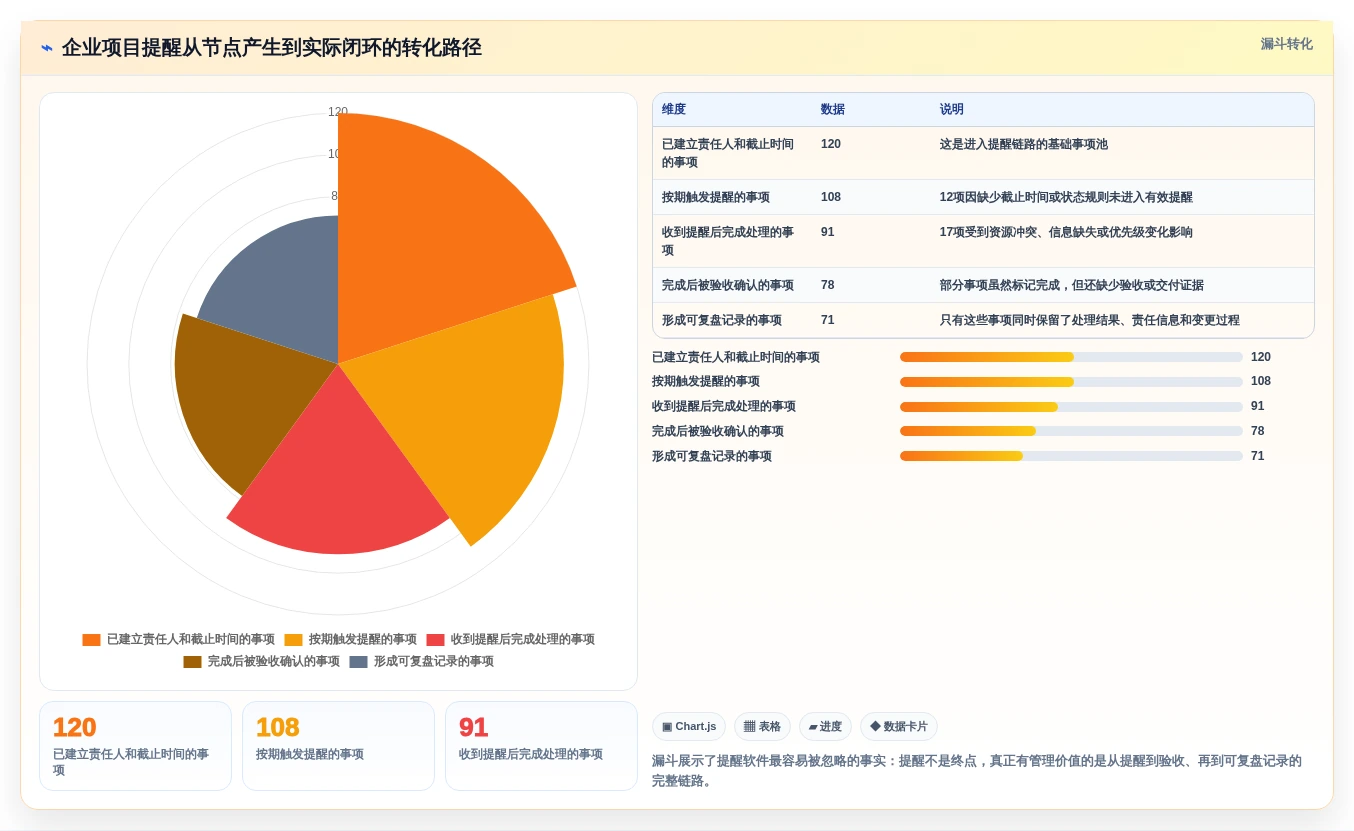The image size is (1354, 831).
Task: Click progress bar for 按期触发提醒的事项
Action: coord(1071,382)
